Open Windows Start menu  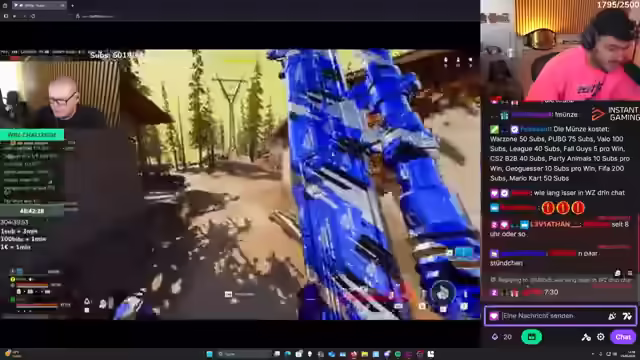tap(209, 354)
